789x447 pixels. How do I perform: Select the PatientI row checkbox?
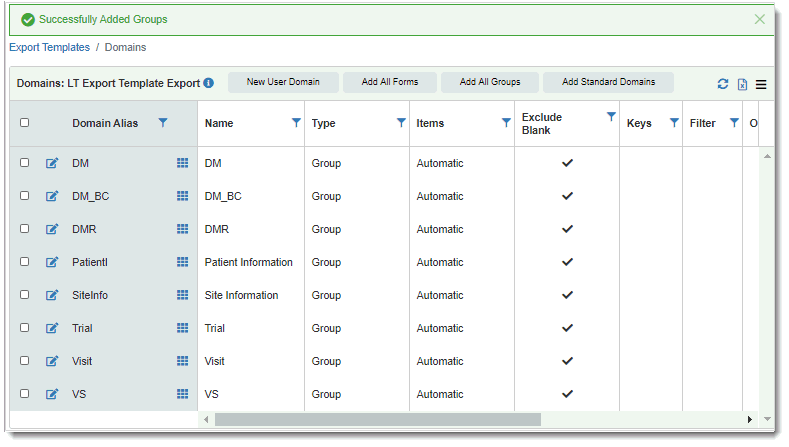[25, 262]
